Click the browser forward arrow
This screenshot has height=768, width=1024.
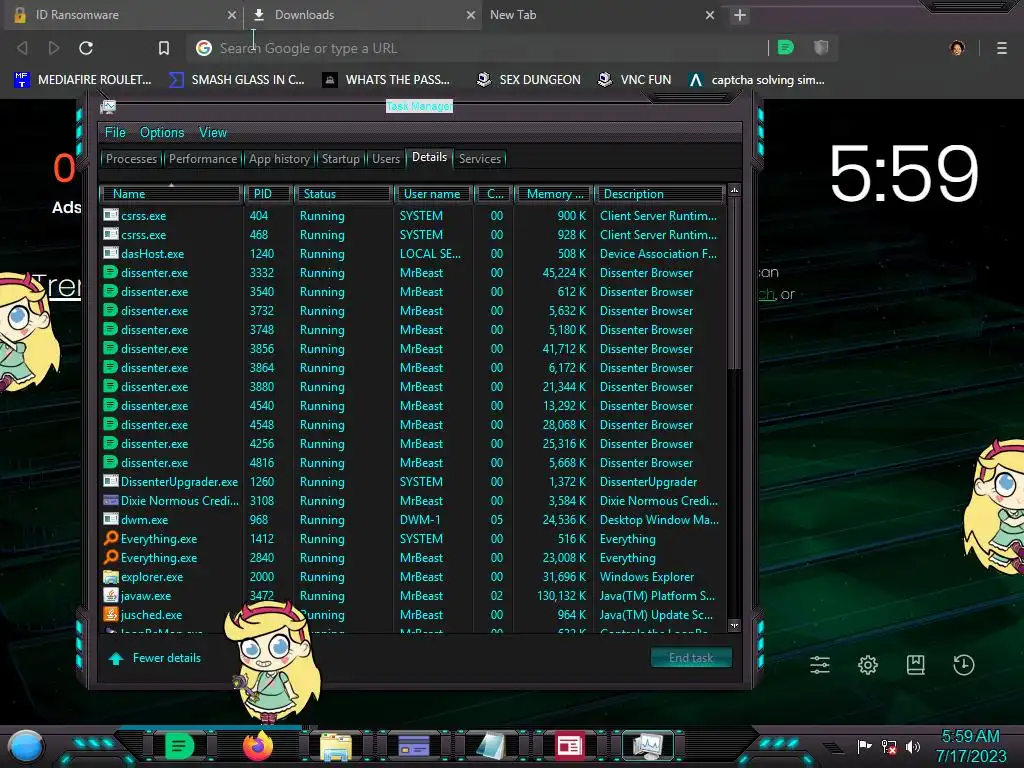click(54, 48)
